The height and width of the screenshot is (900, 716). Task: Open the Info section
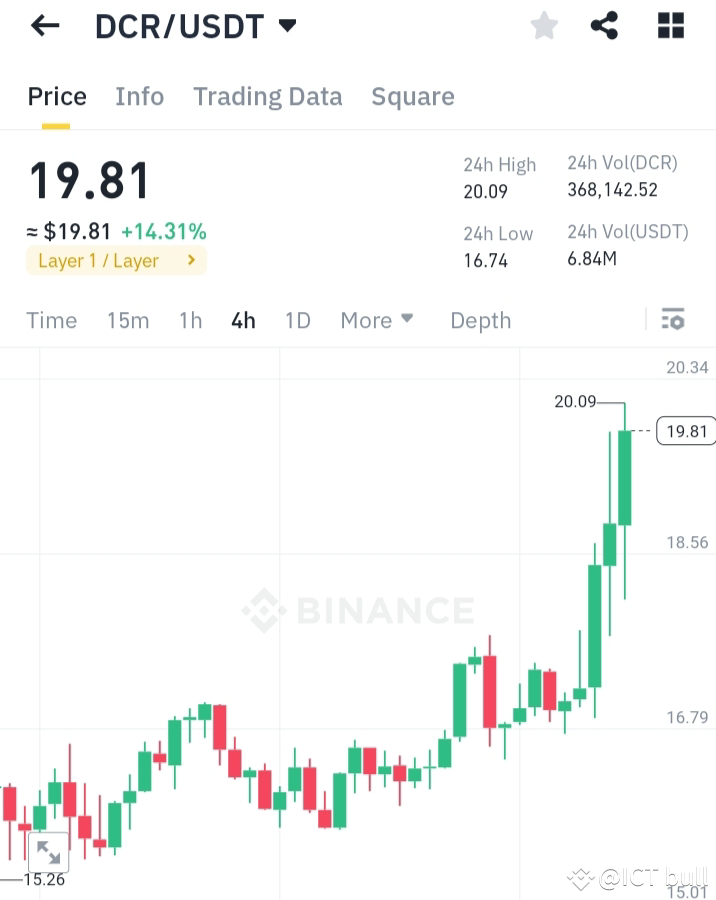click(139, 96)
